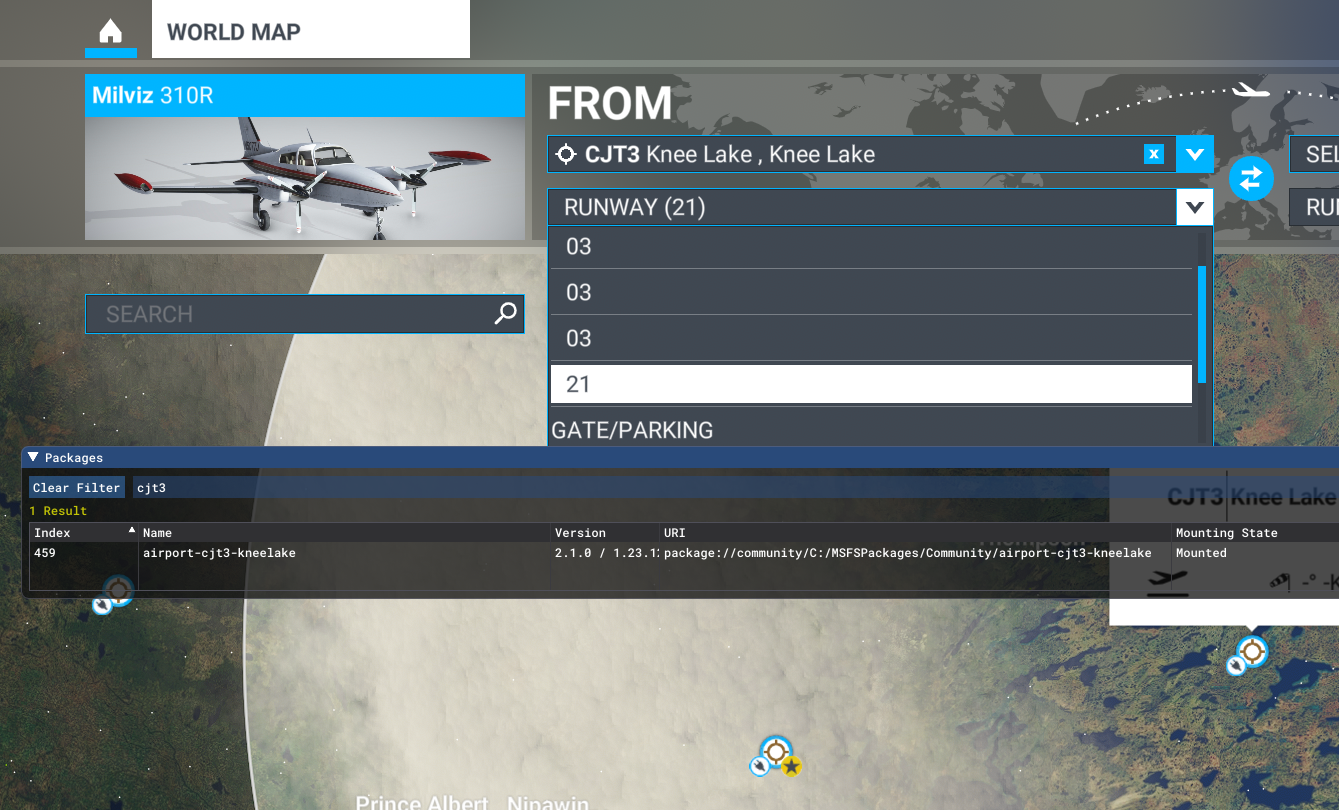Open the RUNWAY (21) dropdown
This screenshot has height=810, width=1339.
pos(863,207)
